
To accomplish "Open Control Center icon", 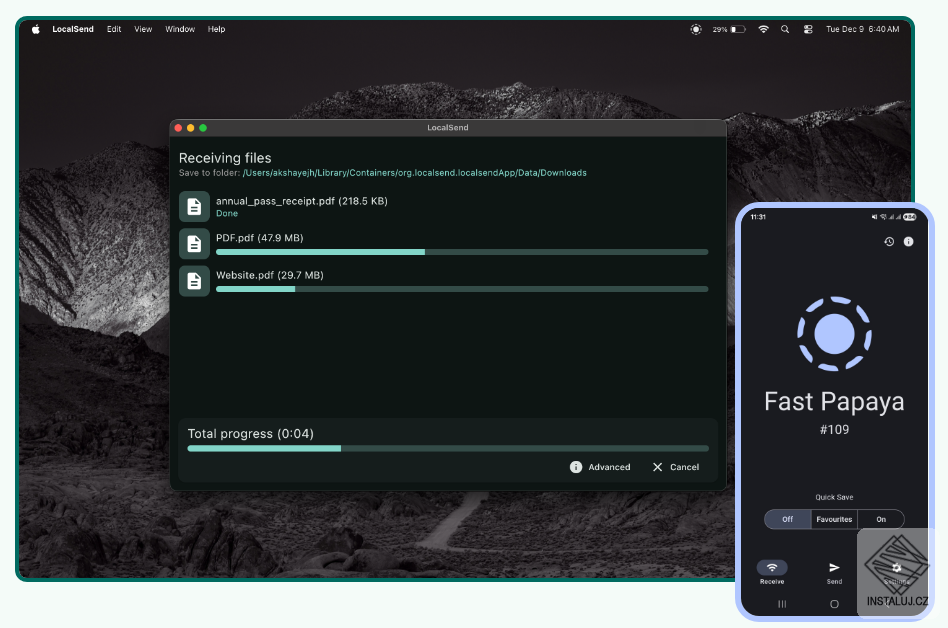I will click(808, 29).
